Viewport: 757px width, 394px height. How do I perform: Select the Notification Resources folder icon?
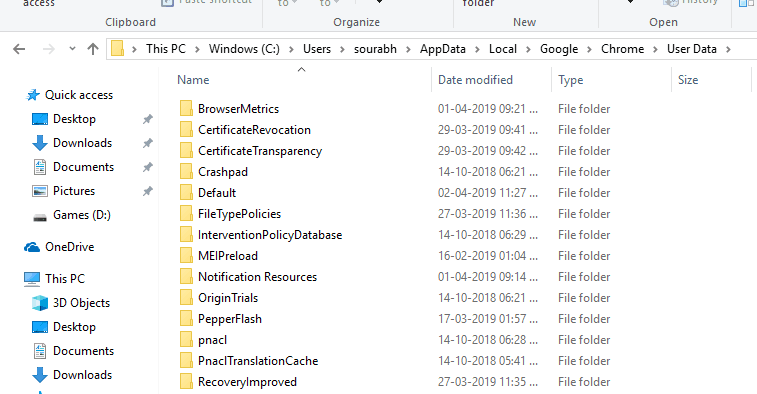(186, 277)
